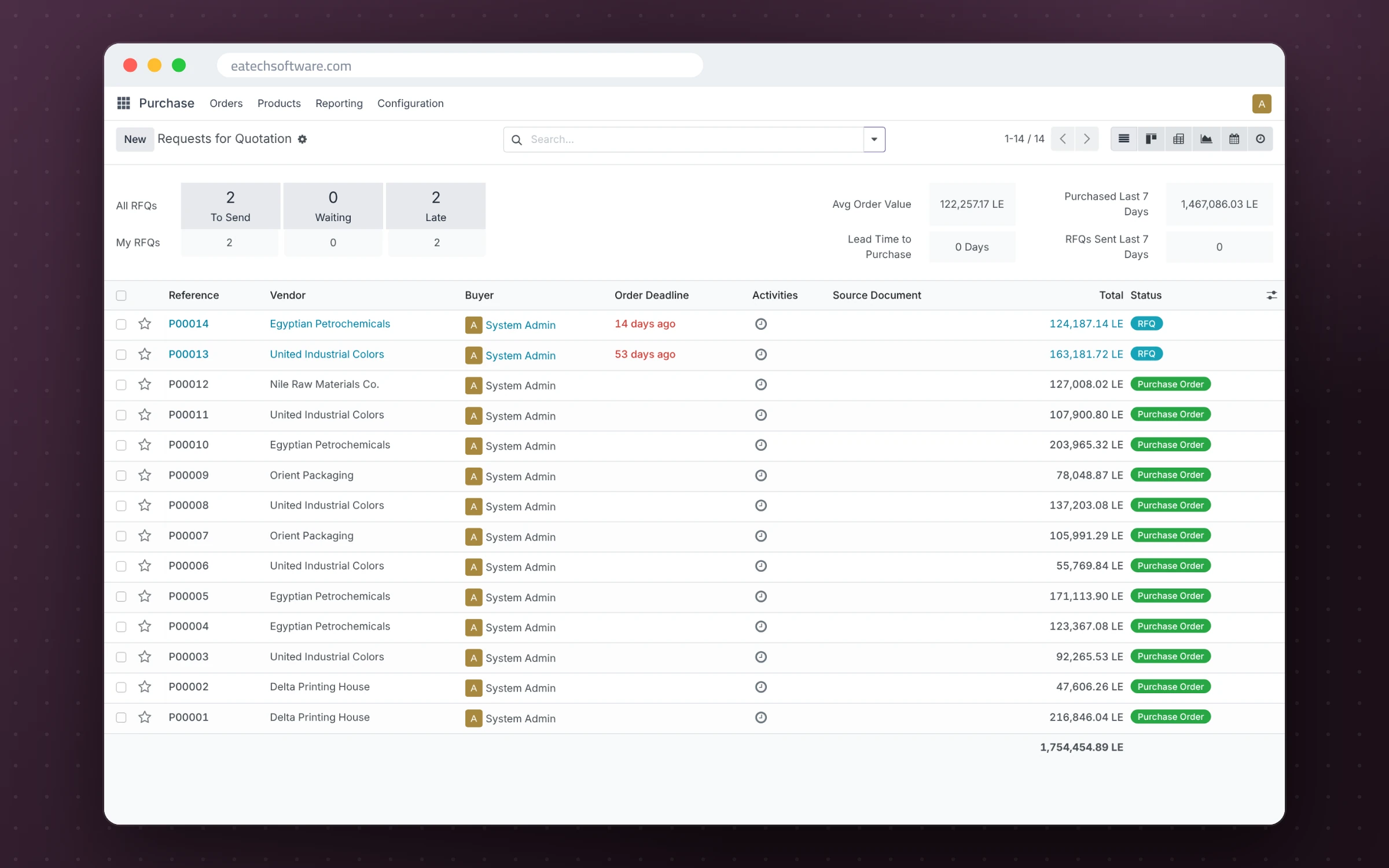Star the P00014 order
The height and width of the screenshot is (868, 1389).
pos(145,324)
